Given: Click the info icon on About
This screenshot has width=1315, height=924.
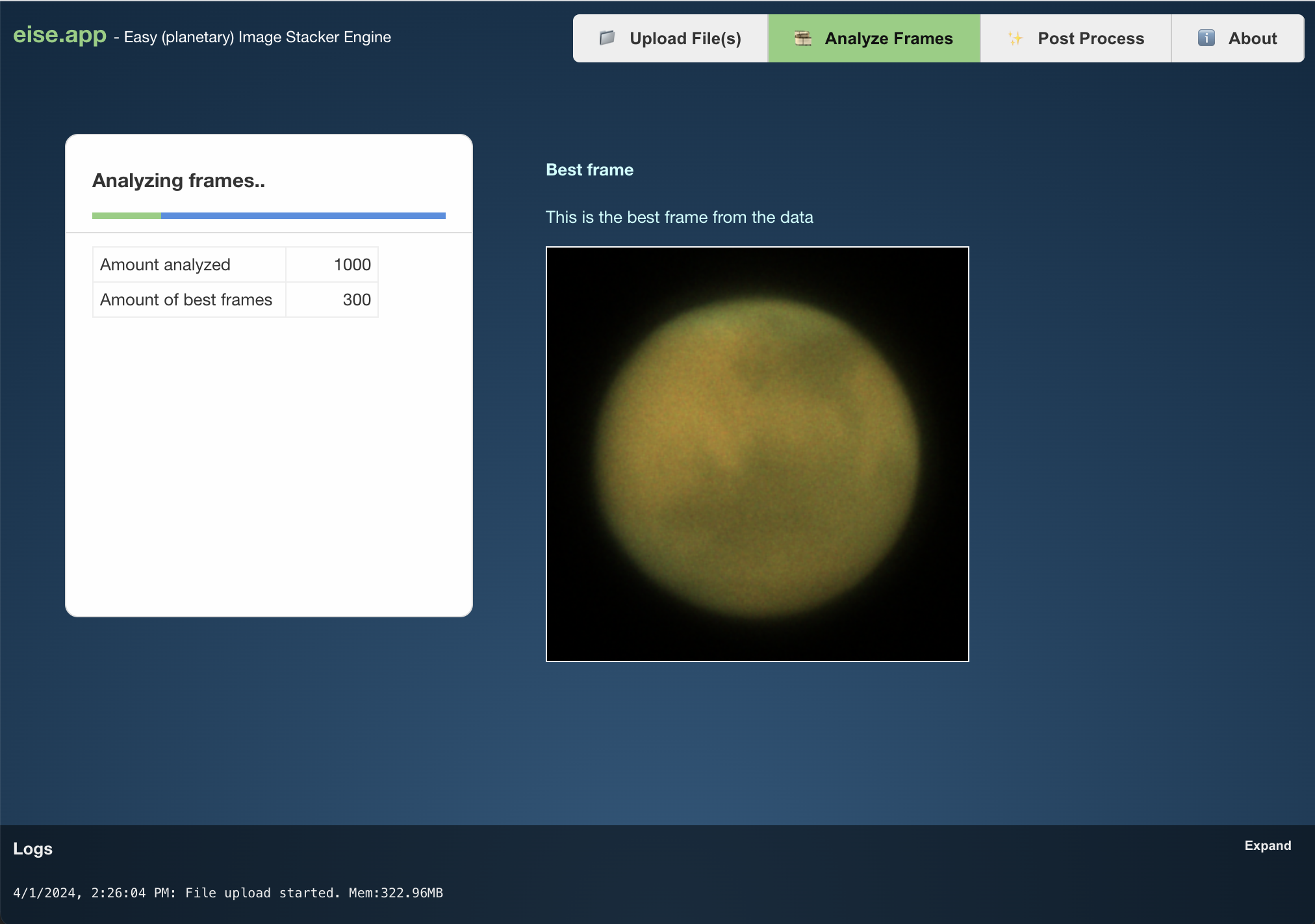Looking at the screenshot, I should (x=1206, y=38).
